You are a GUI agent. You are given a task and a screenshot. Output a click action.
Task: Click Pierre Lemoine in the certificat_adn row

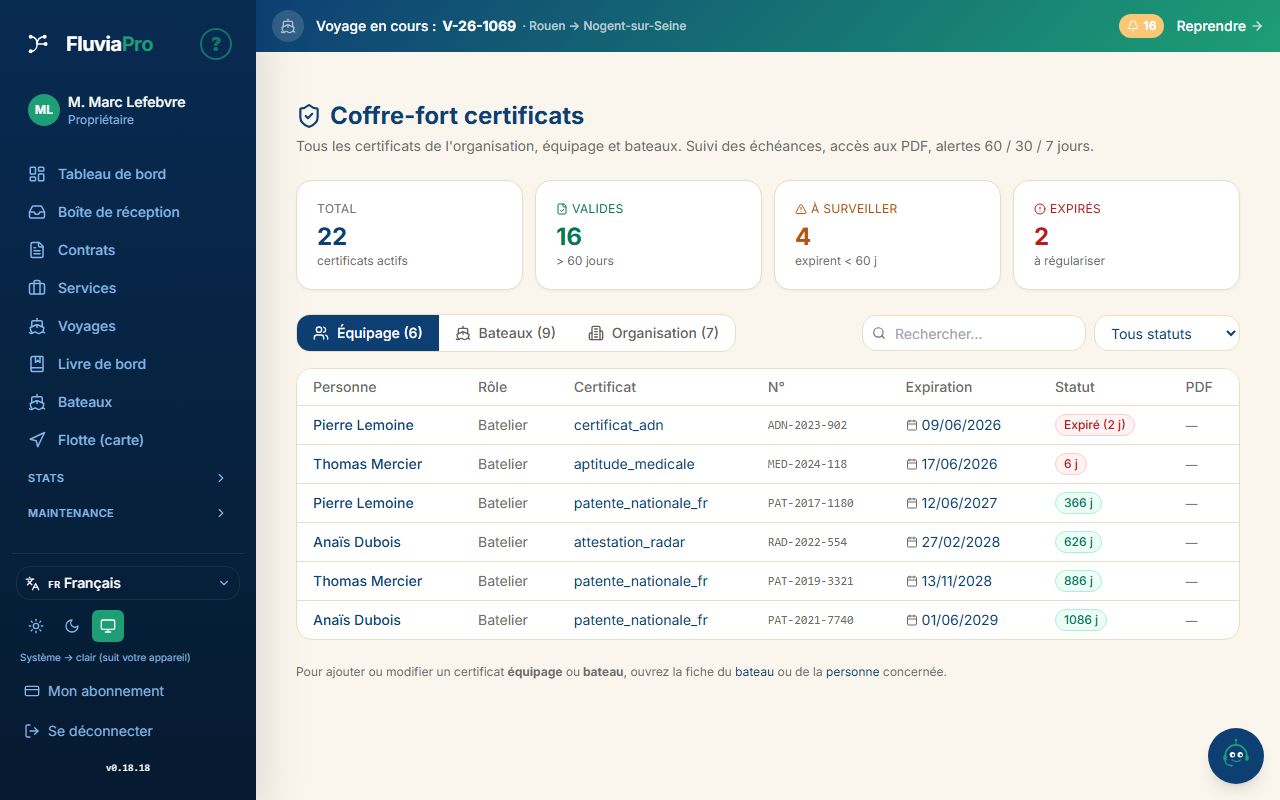coord(363,425)
